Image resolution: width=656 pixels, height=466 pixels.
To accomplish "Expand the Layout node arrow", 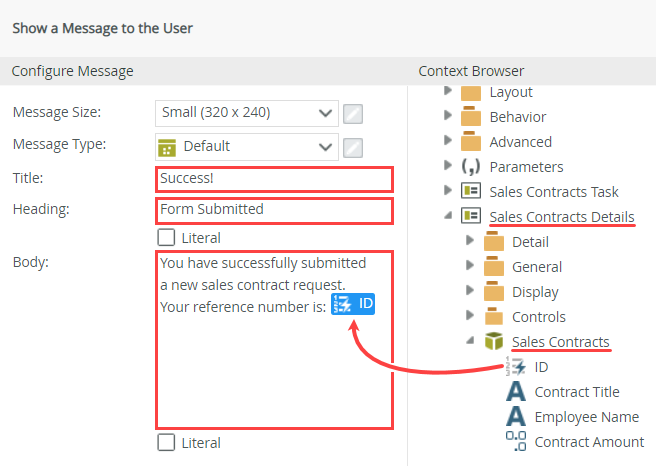I will pyautogui.click(x=448, y=91).
